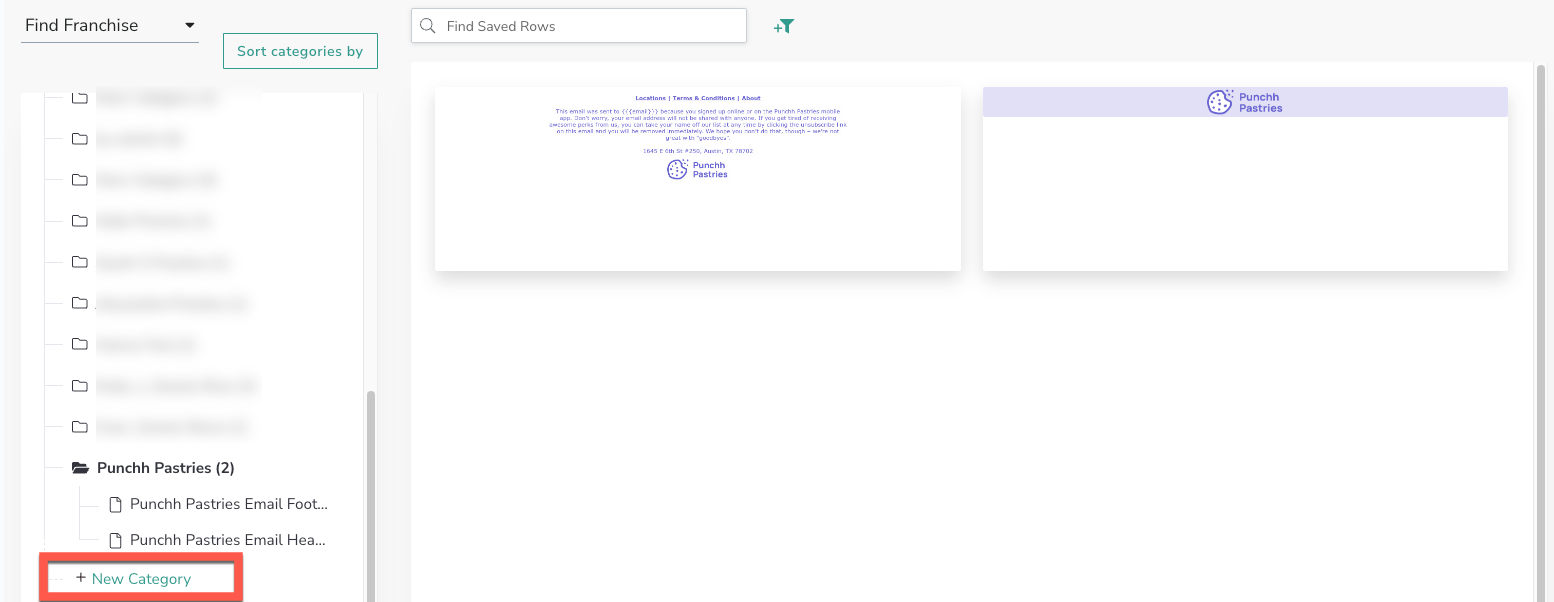Click the Sort categories by button
The image size is (1554, 602).
click(x=300, y=51)
